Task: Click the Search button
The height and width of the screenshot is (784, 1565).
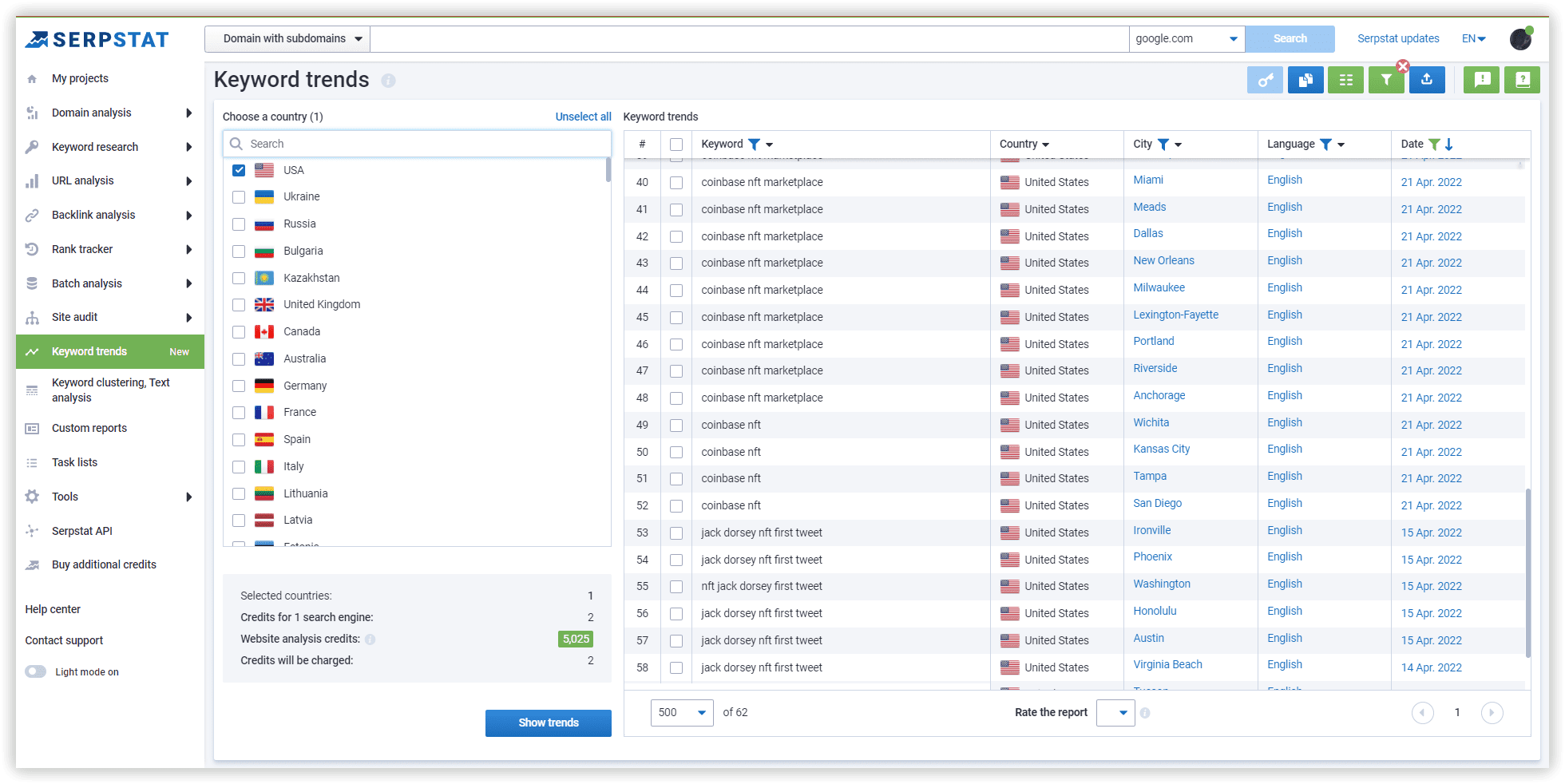Action: pyautogui.click(x=1290, y=39)
